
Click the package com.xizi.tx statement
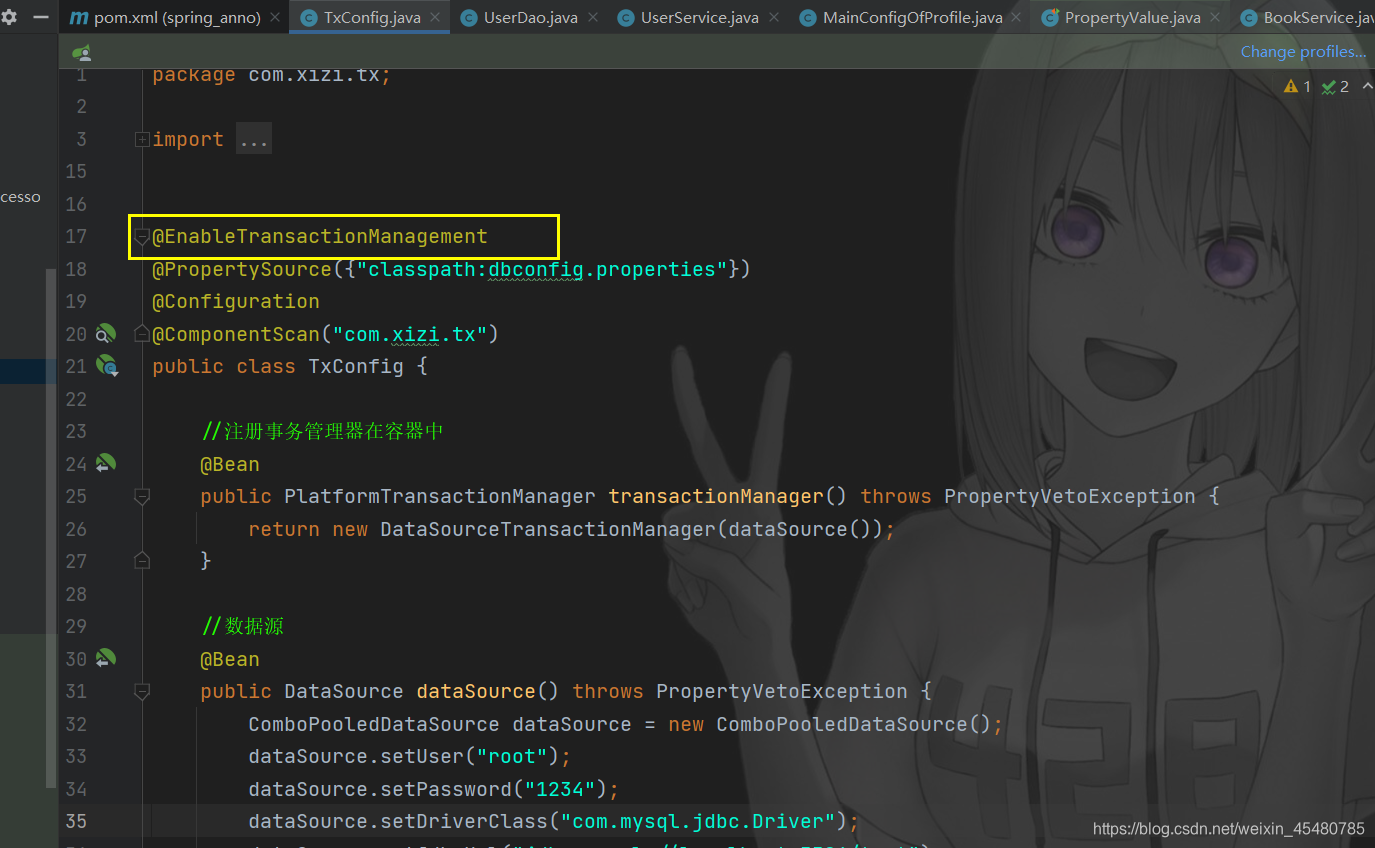click(271, 76)
